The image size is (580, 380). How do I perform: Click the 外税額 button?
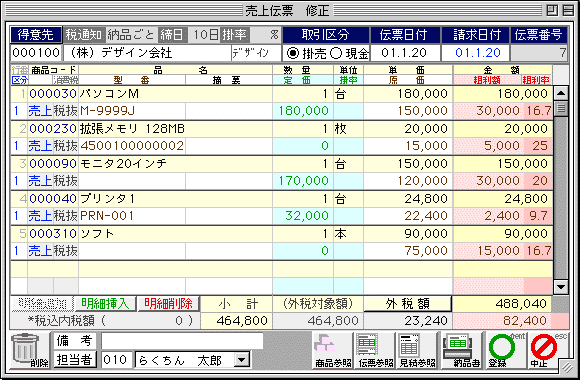pos(408,304)
